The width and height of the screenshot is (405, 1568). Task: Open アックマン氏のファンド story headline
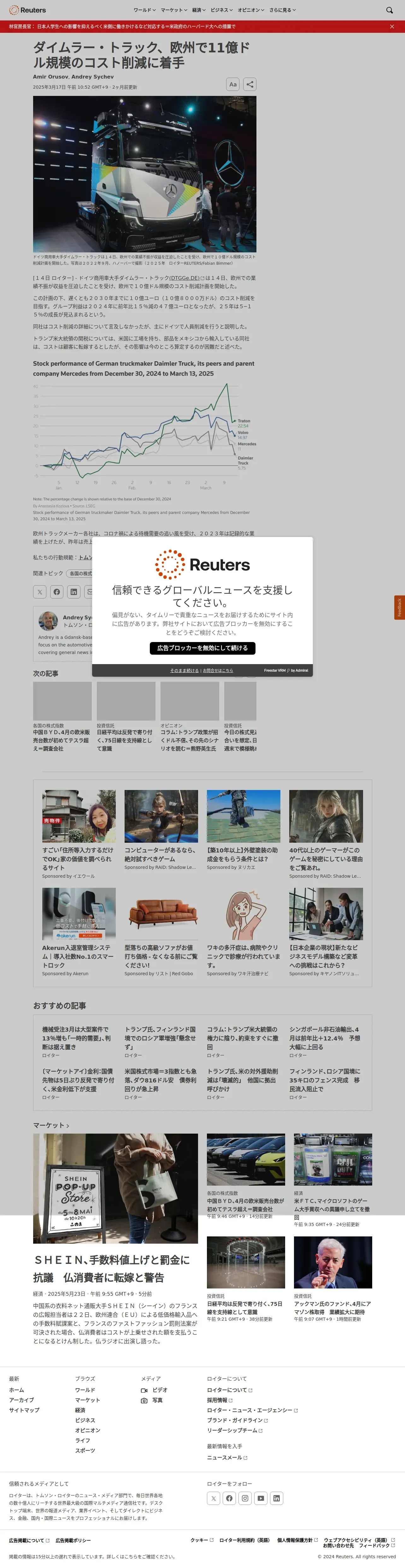click(333, 1307)
